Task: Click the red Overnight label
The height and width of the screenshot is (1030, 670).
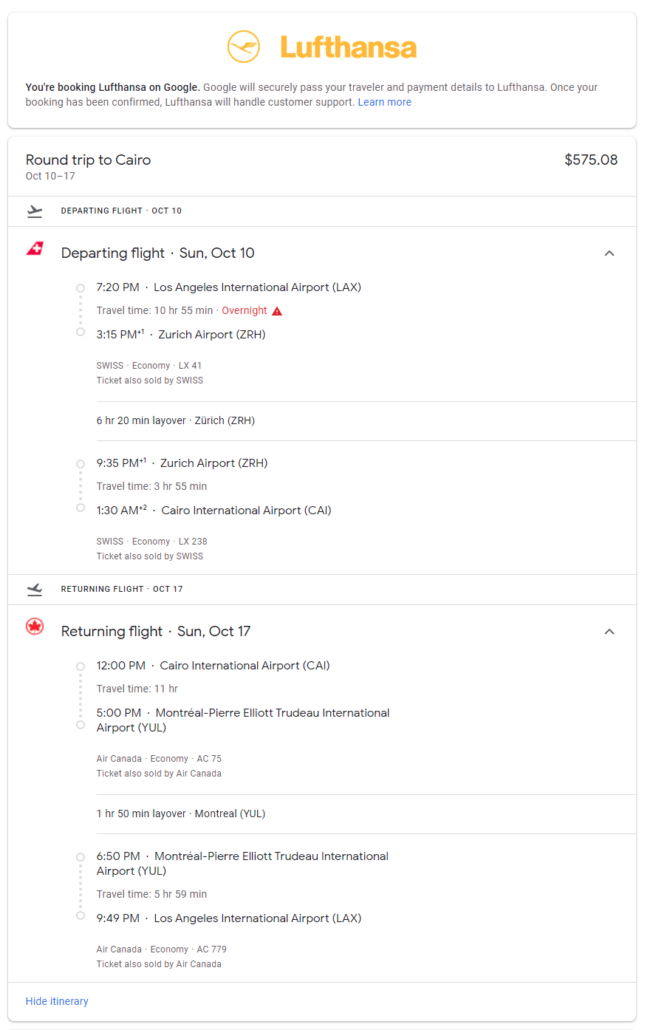Action: tap(244, 311)
